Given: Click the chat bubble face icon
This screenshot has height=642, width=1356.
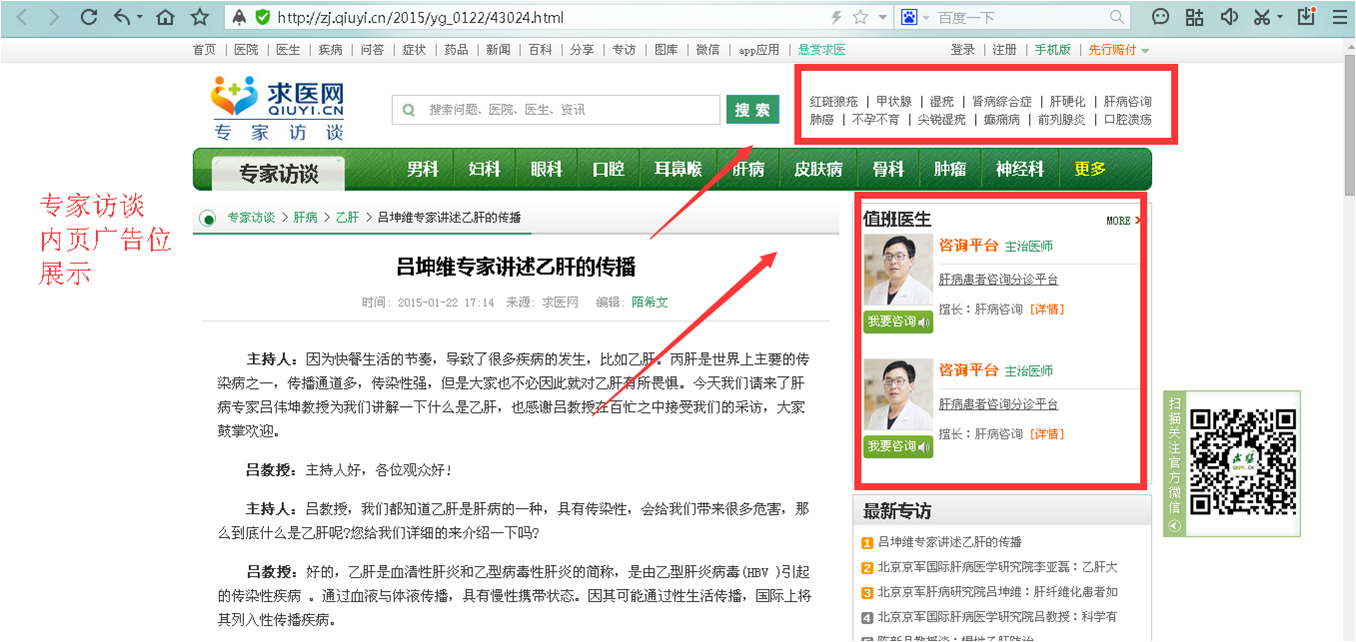Looking at the screenshot, I should pos(1160,17).
